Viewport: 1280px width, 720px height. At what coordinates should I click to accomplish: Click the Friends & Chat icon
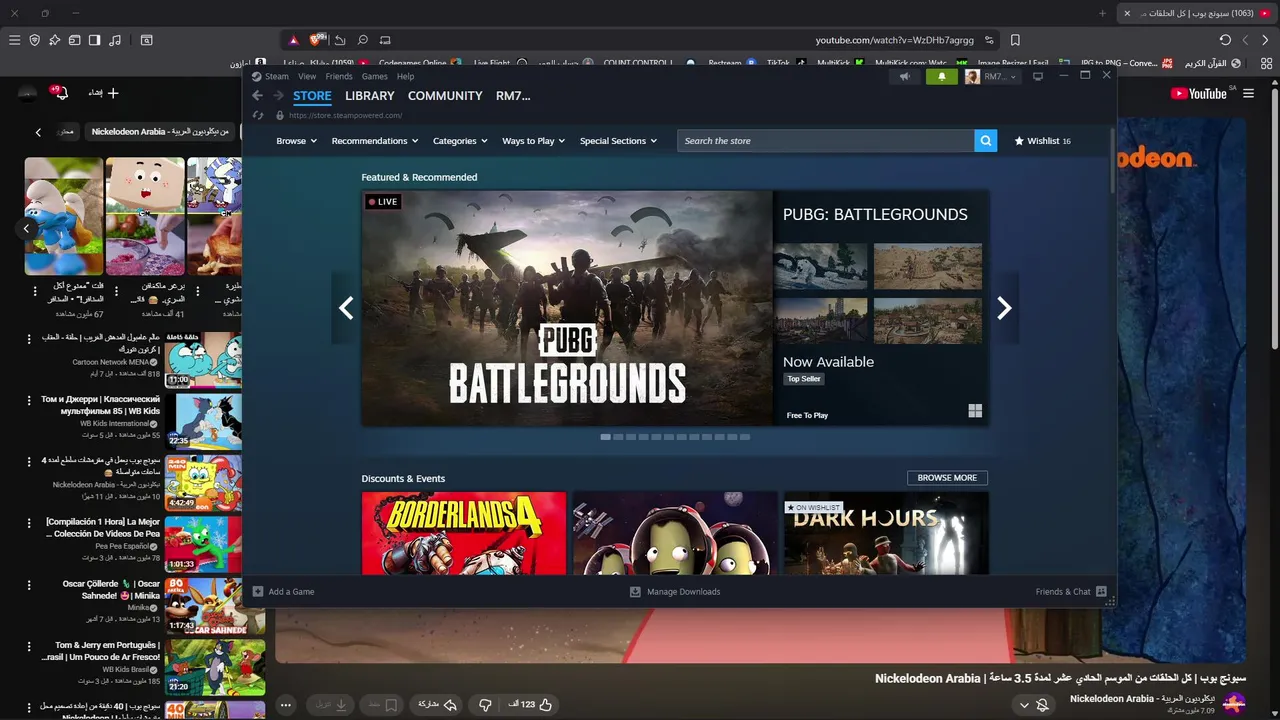click(1101, 592)
